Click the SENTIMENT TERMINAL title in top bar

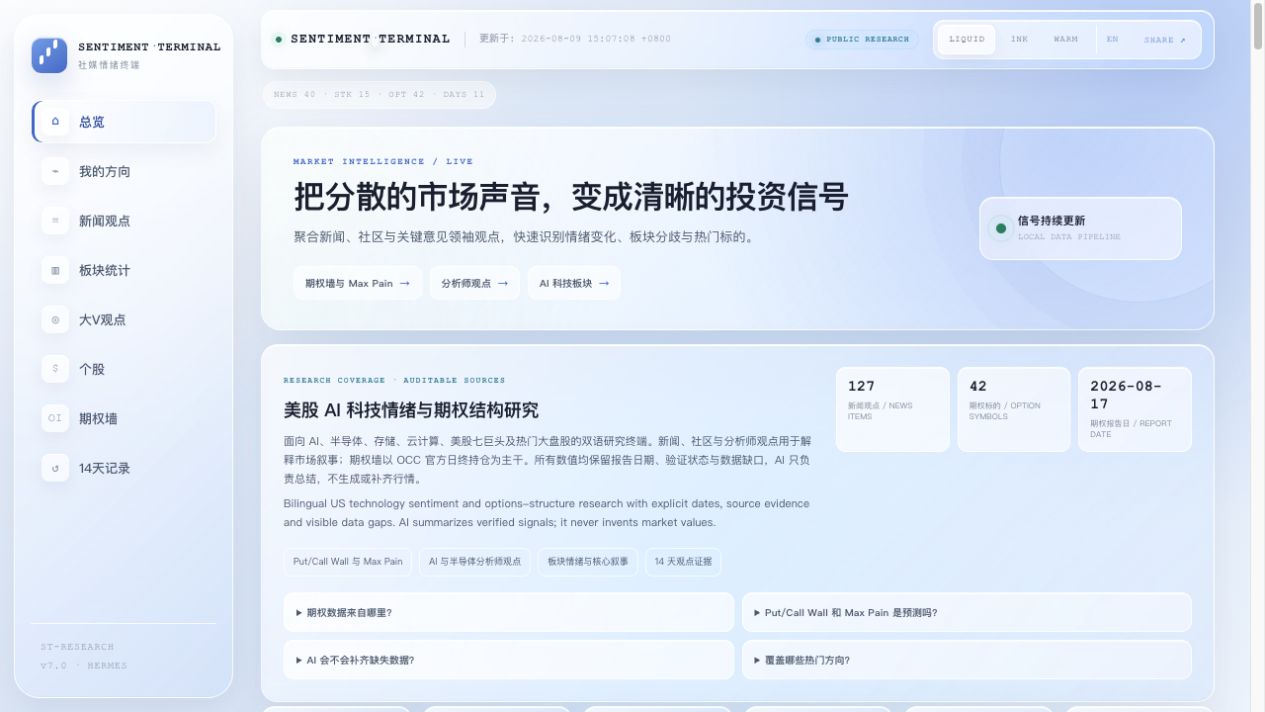pyautogui.click(x=370, y=39)
